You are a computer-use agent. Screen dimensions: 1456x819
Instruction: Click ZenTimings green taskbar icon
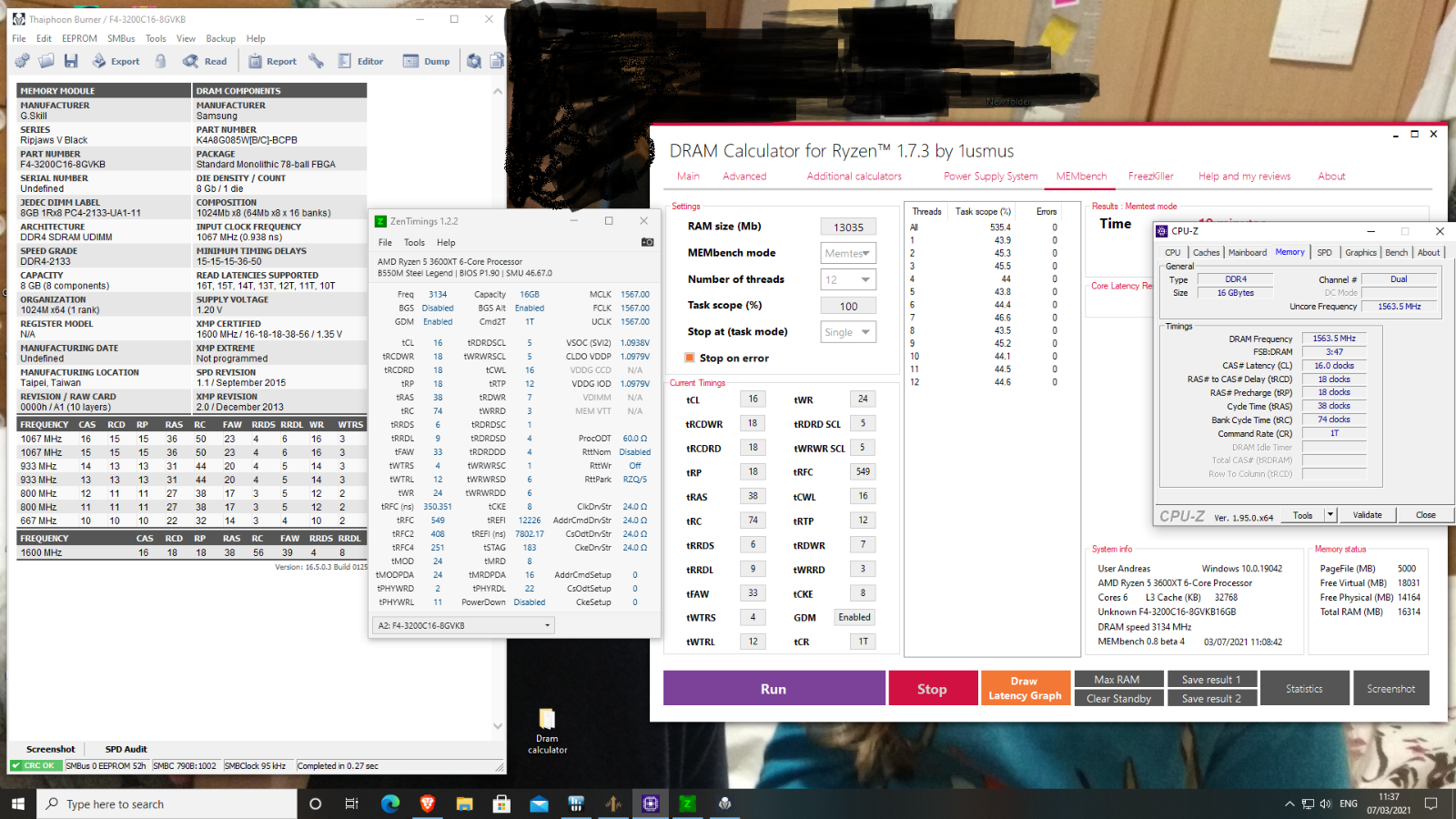click(687, 804)
